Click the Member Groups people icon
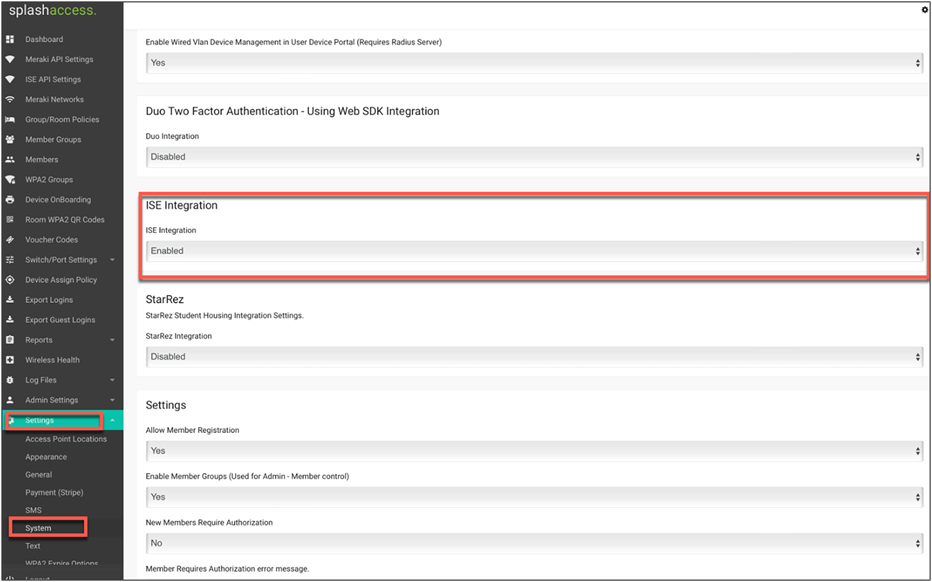The width and height of the screenshot is (932, 582). tap(10, 140)
